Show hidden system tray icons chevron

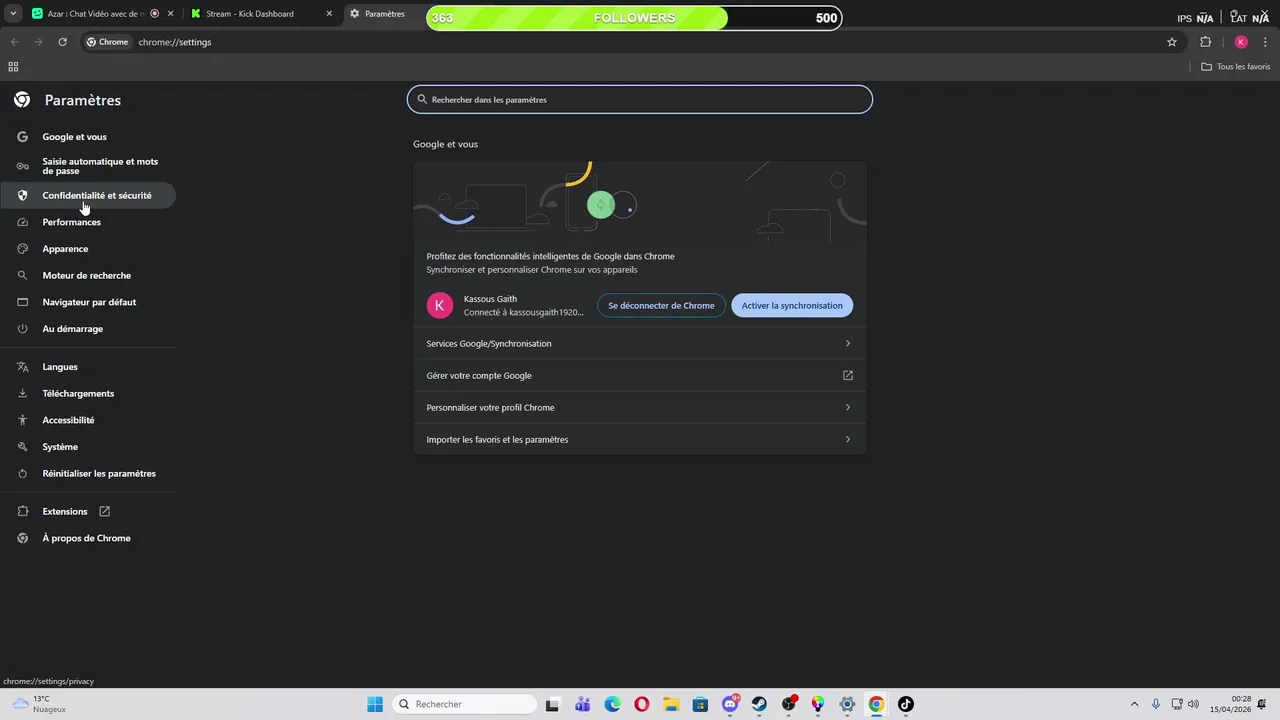(1134, 704)
